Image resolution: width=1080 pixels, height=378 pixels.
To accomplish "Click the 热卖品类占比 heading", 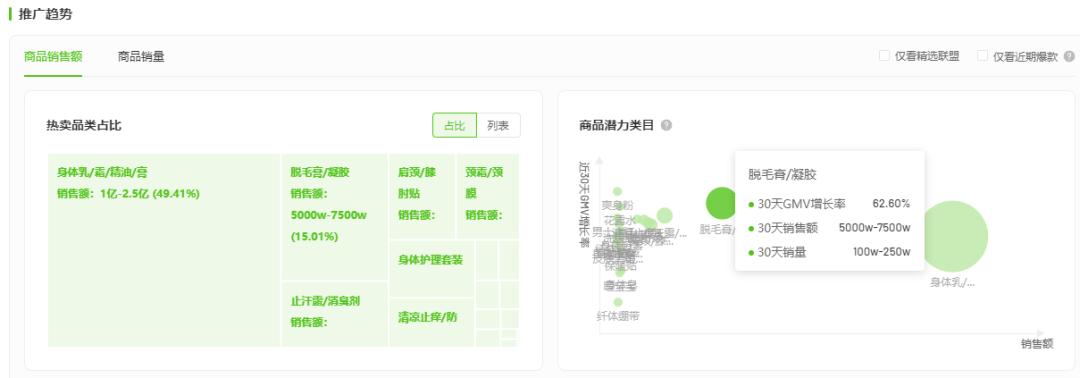I will [x=84, y=125].
